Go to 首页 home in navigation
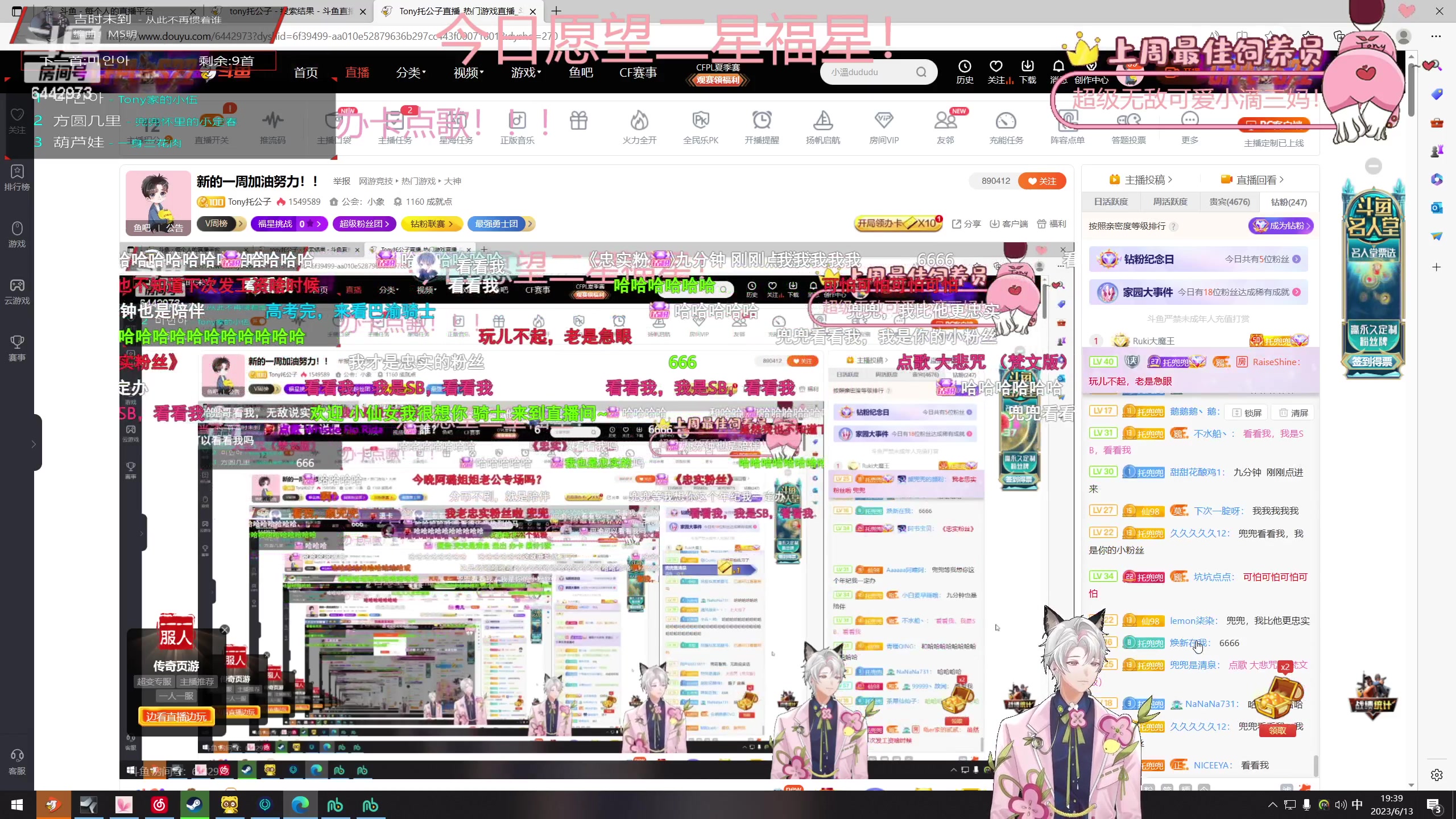This screenshot has height=819, width=1456. pos(306,72)
